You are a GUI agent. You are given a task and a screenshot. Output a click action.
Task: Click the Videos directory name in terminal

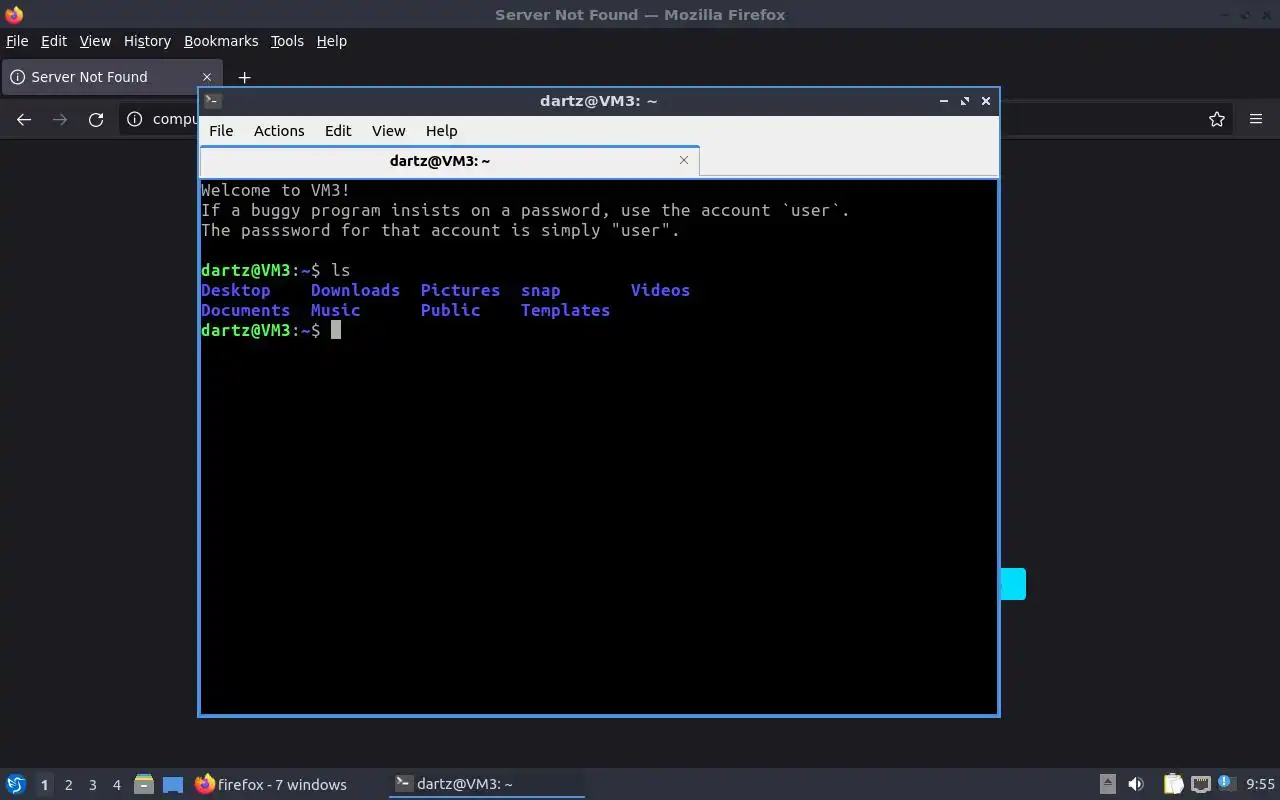pyautogui.click(x=660, y=291)
